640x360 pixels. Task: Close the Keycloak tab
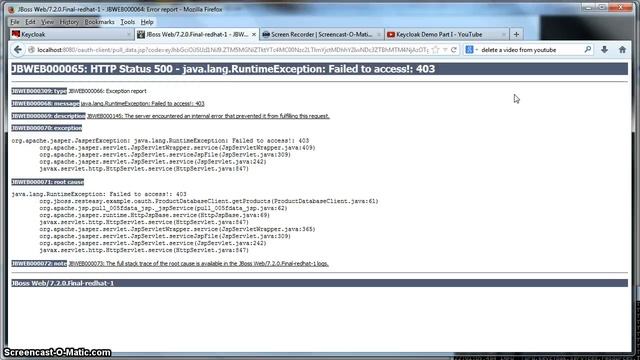click(129, 35)
